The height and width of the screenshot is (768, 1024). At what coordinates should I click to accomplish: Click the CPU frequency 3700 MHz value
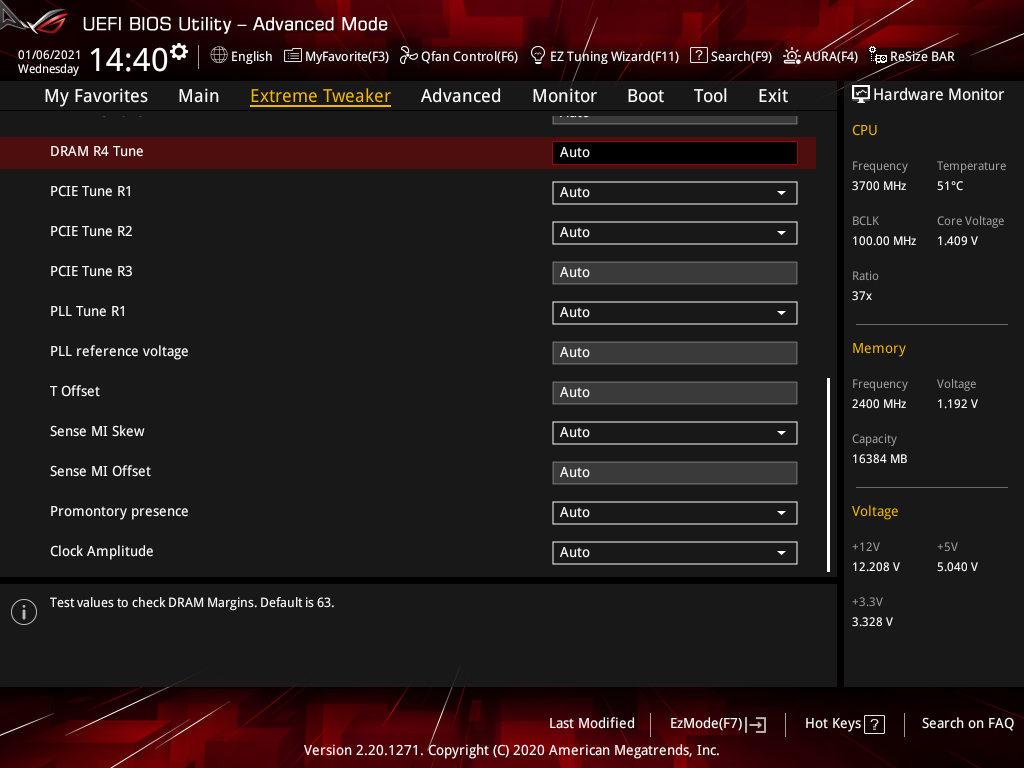(879, 186)
